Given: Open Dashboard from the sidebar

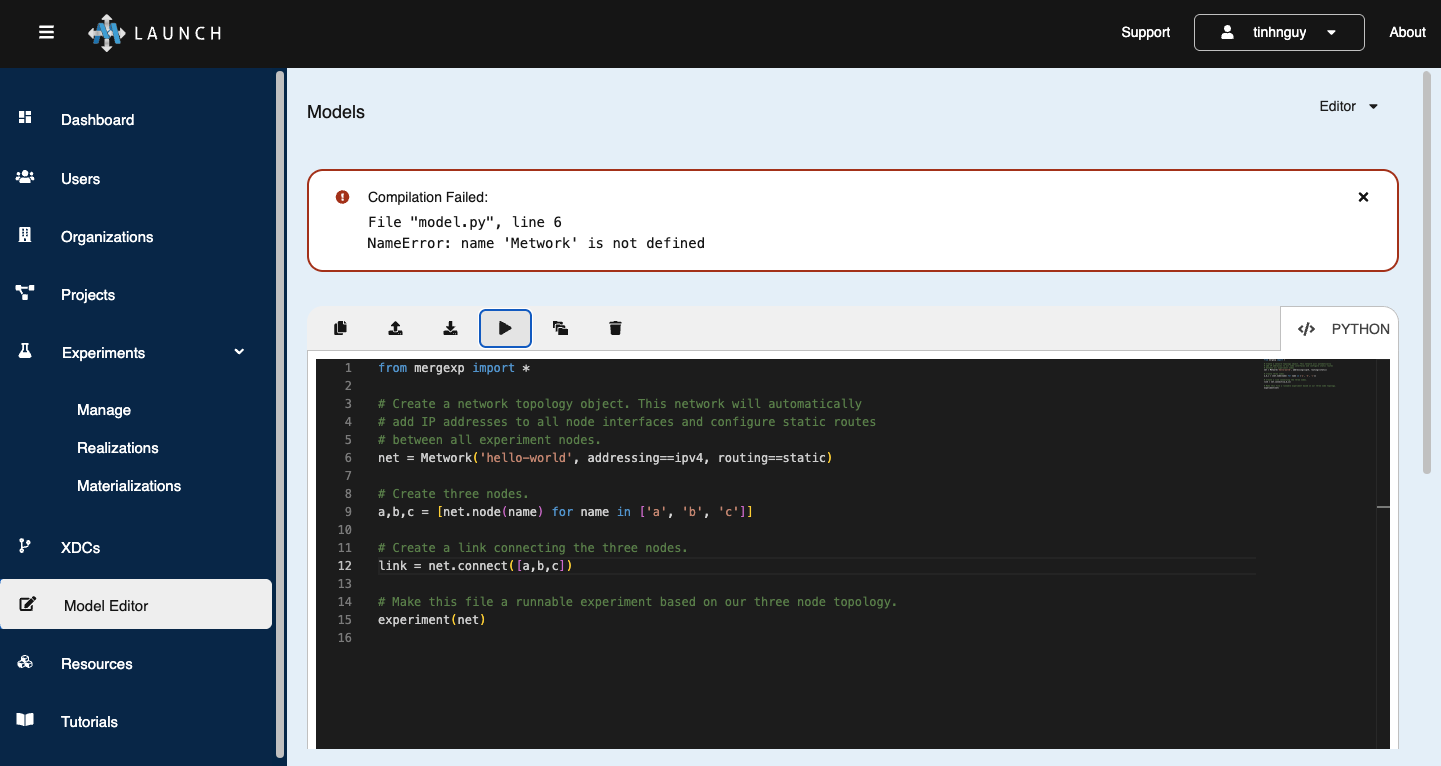Looking at the screenshot, I should pyautogui.click(x=97, y=120).
